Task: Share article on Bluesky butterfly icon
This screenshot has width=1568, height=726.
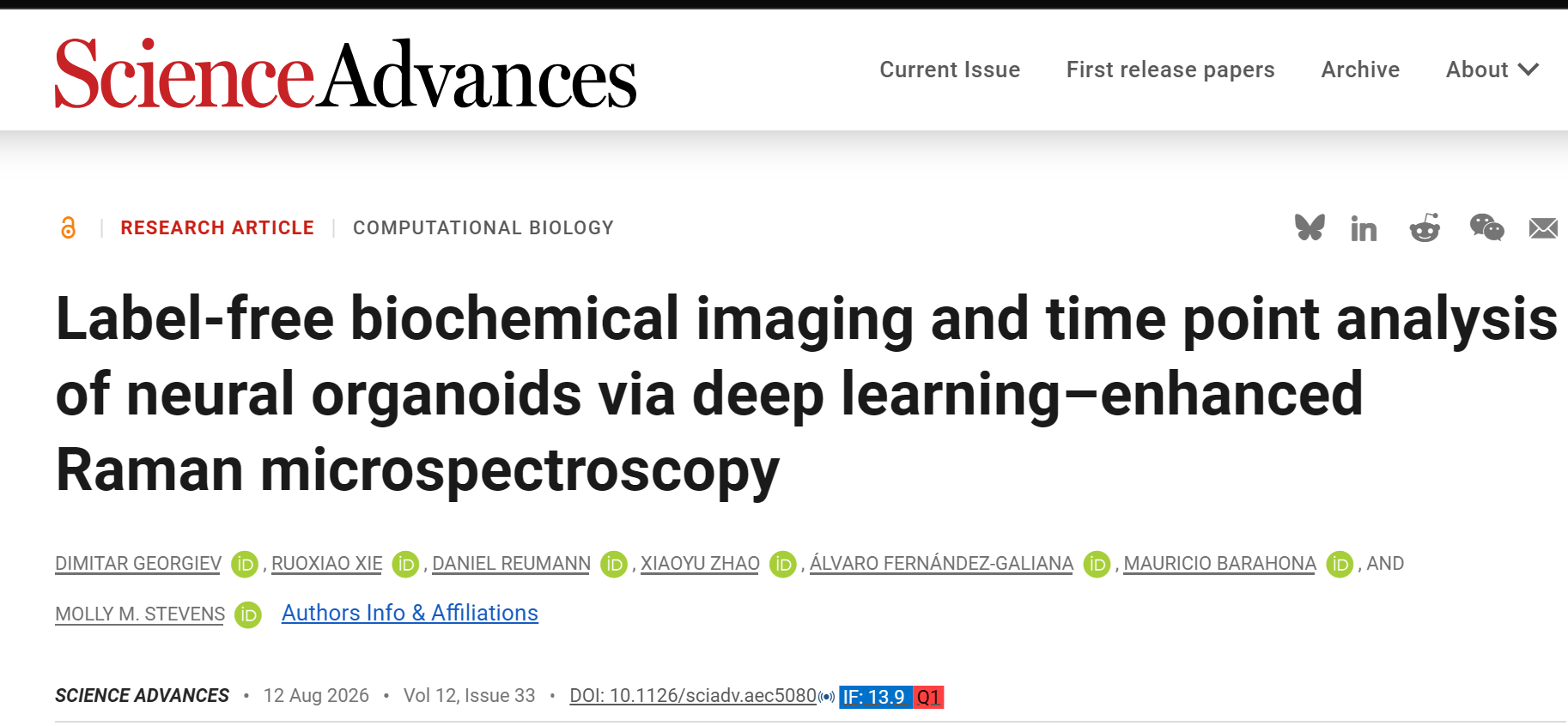Action: [1310, 227]
